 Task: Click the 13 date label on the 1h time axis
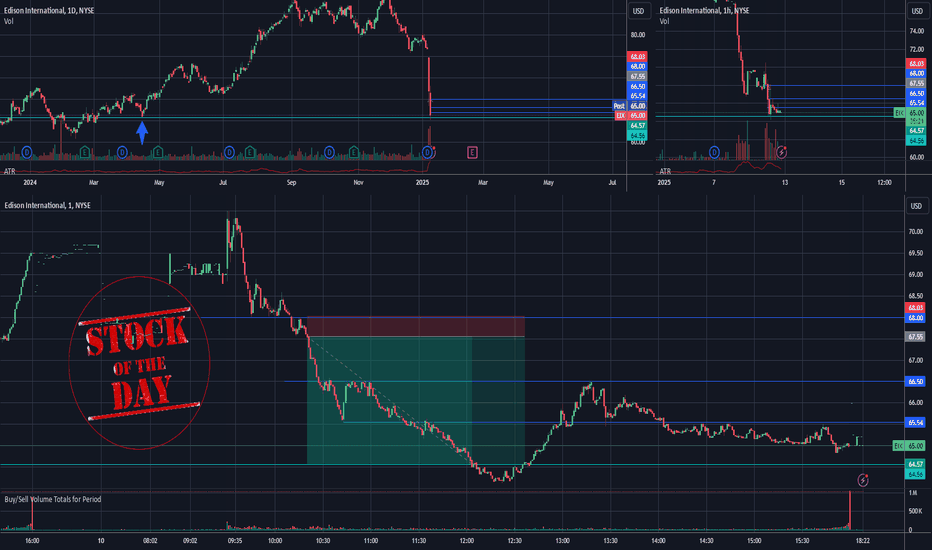(x=785, y=183)
